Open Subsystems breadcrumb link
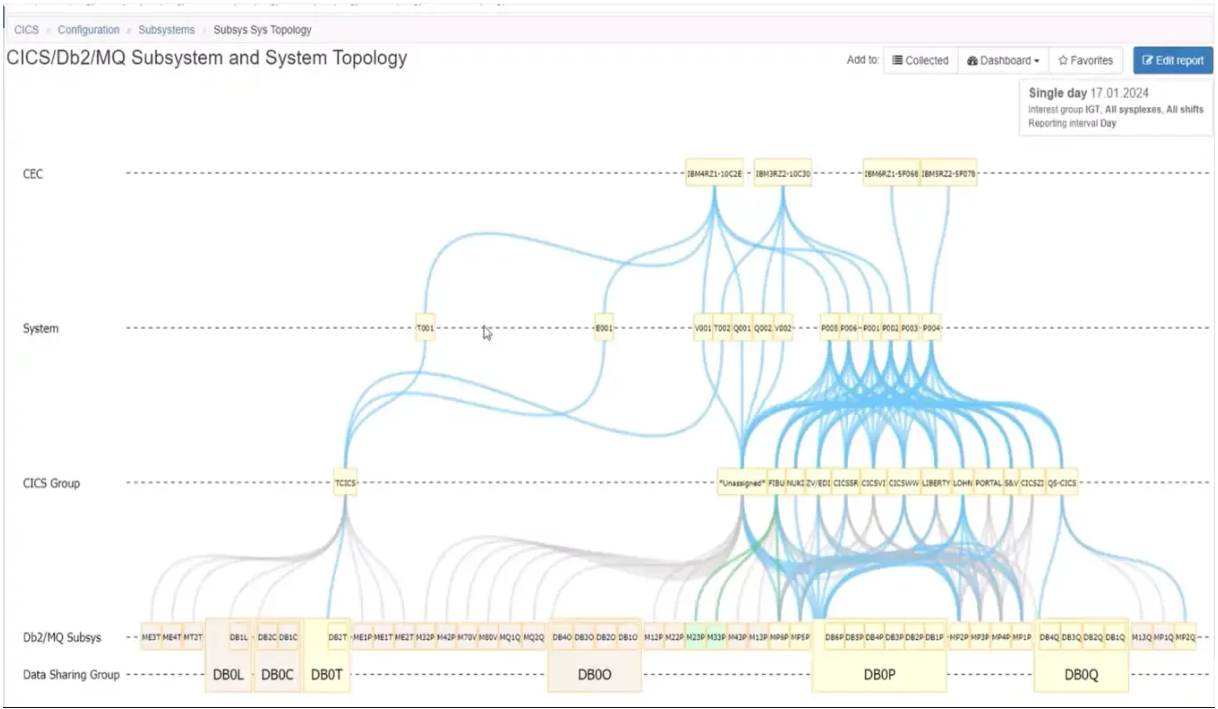Image resolution: width=1218 pixels, height=709 pixels. tap(167, 30)
